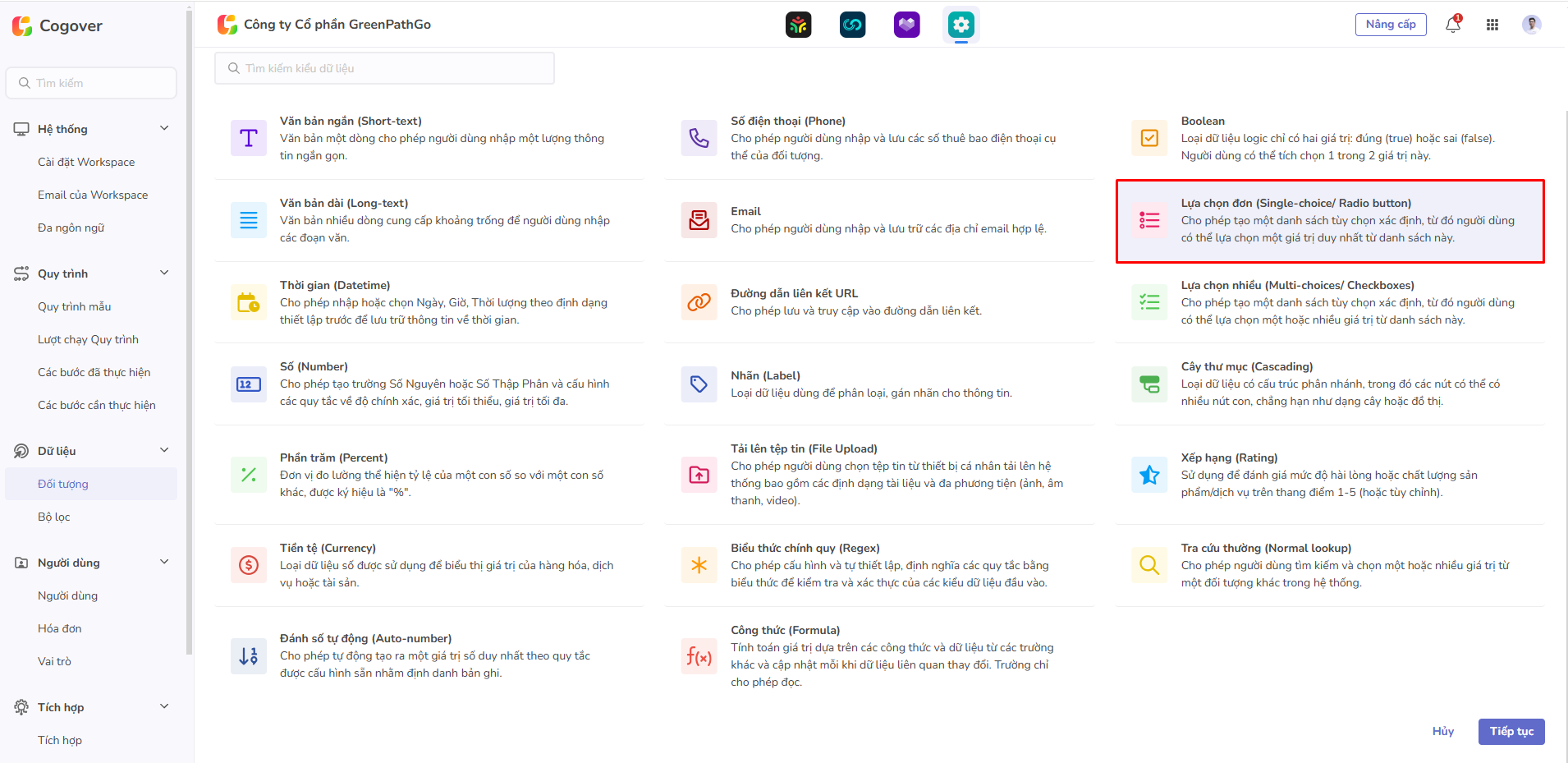The image size is (1568, 763).
Task: Click the Currency dollar icon
Action: tap(249, 565)
